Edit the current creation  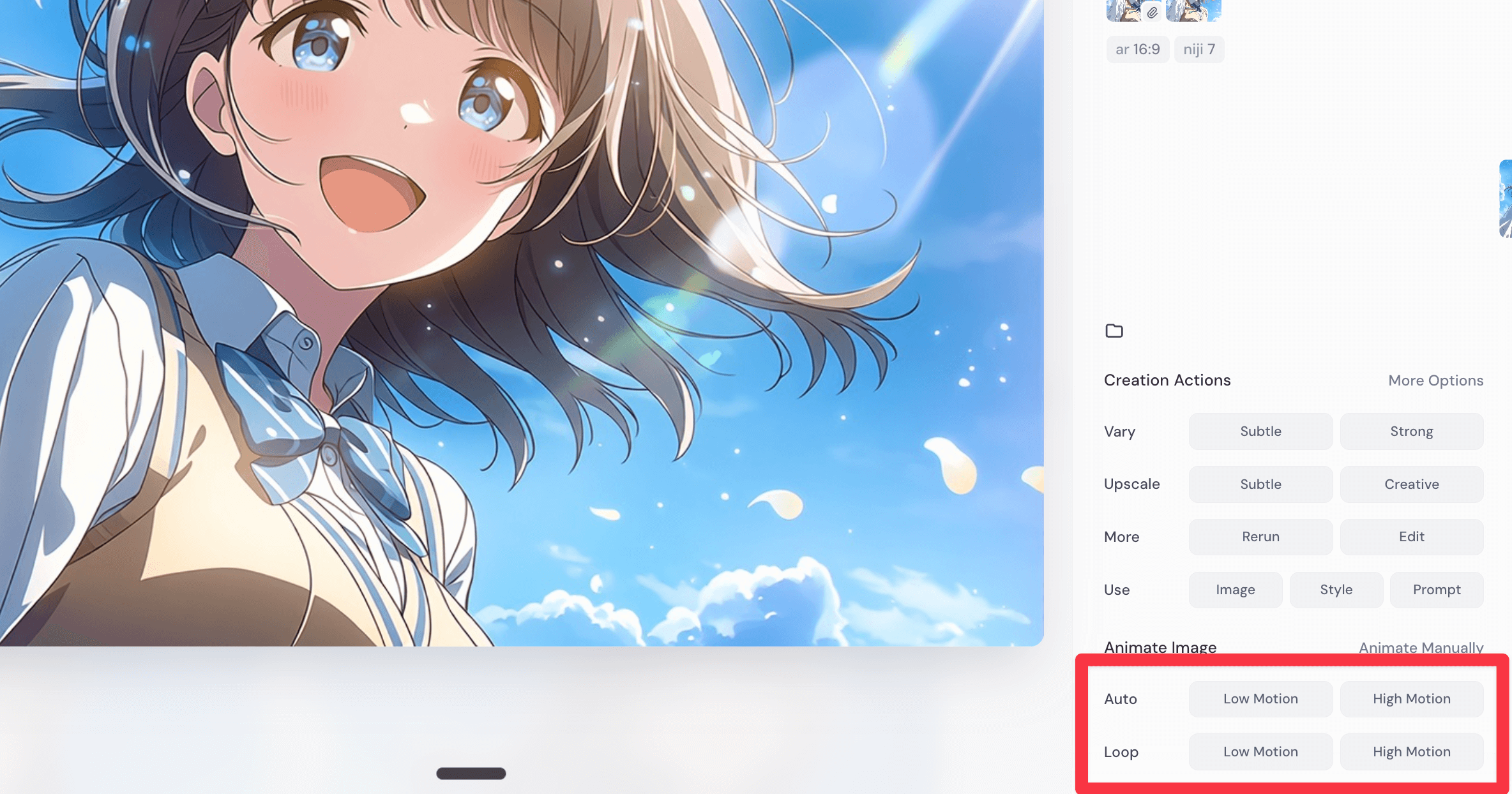[x=1411, y=536]
